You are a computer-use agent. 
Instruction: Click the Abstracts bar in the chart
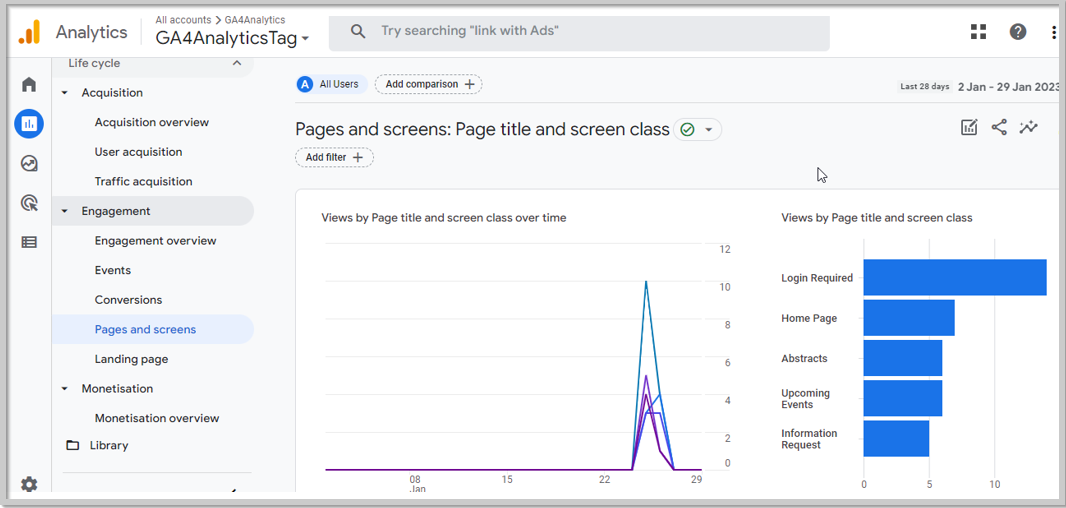point(903,358)
